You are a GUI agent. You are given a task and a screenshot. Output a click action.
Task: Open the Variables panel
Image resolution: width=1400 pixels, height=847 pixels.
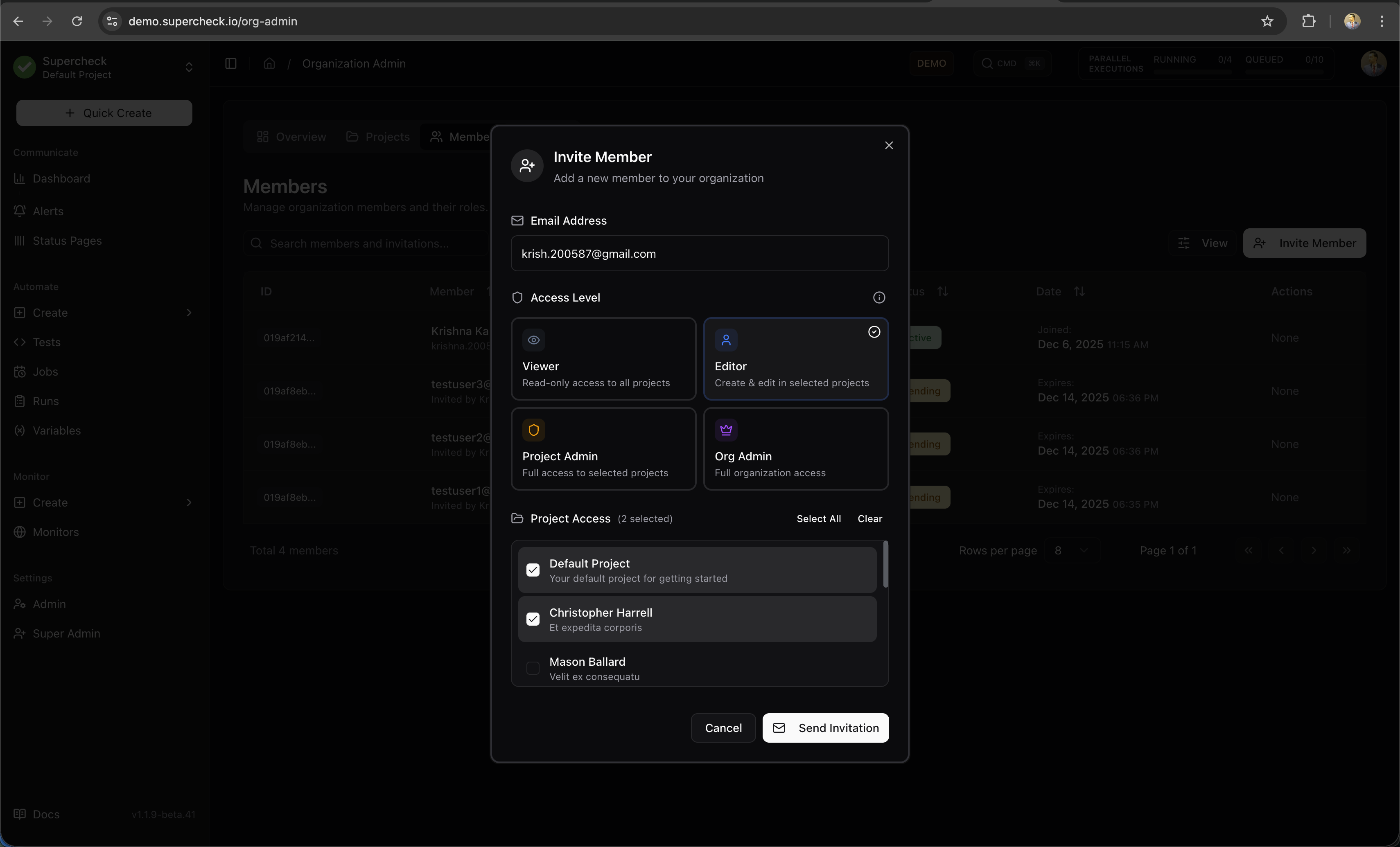pos(57,430)
